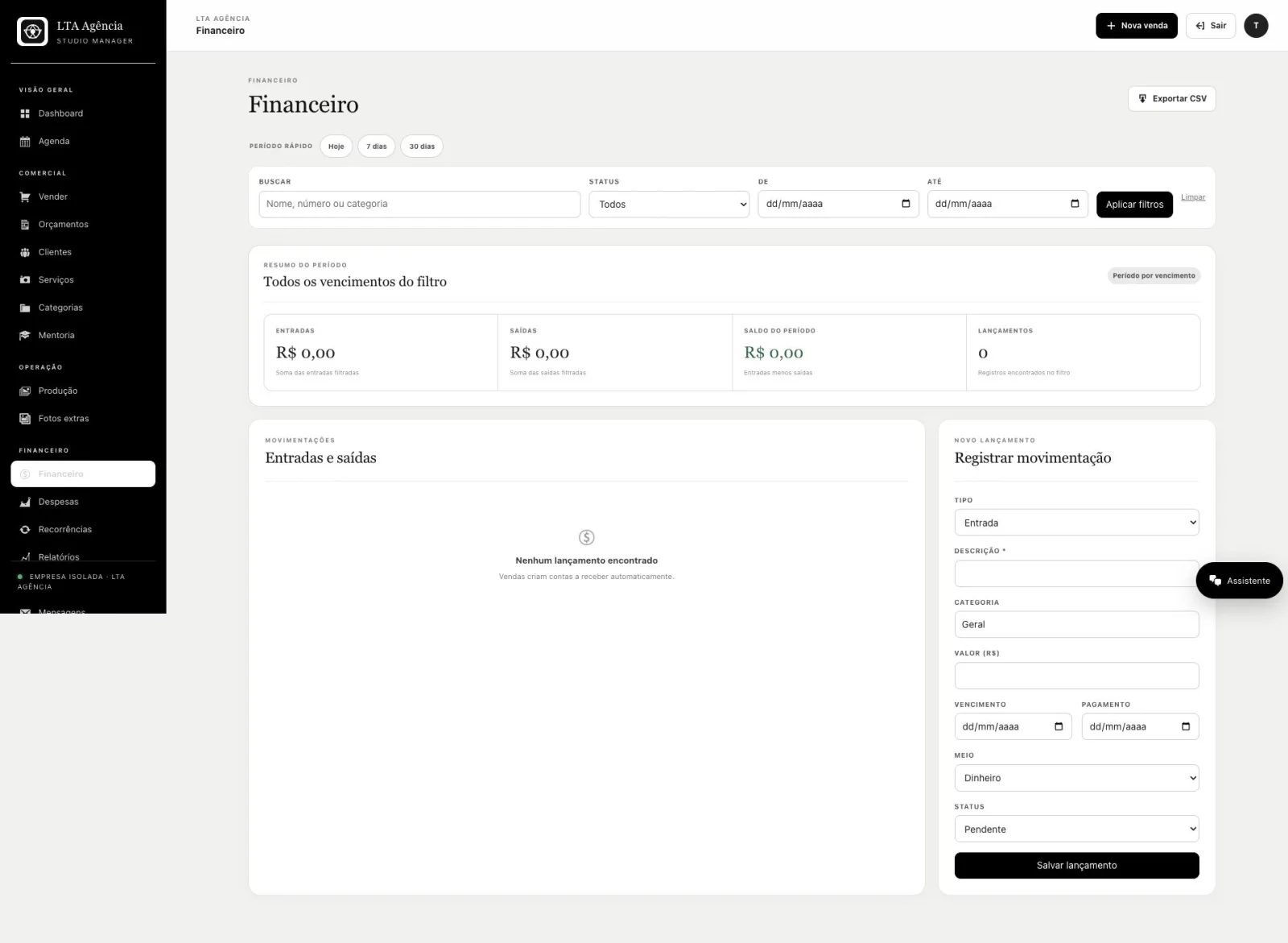Click the user avatar T icon

coord(1256,26)
